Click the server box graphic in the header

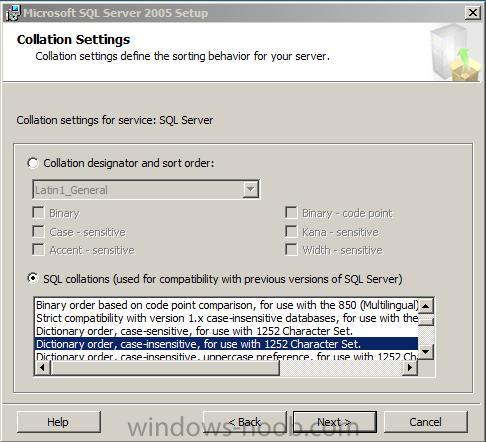coord(455,53)
